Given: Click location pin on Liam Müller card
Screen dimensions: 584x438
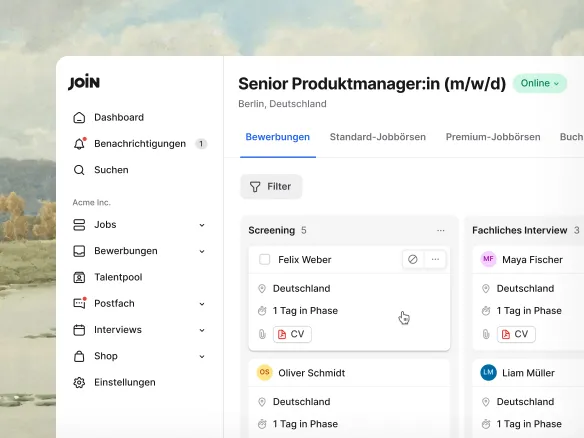Looking at the screenshot, I should click(486, 402).
